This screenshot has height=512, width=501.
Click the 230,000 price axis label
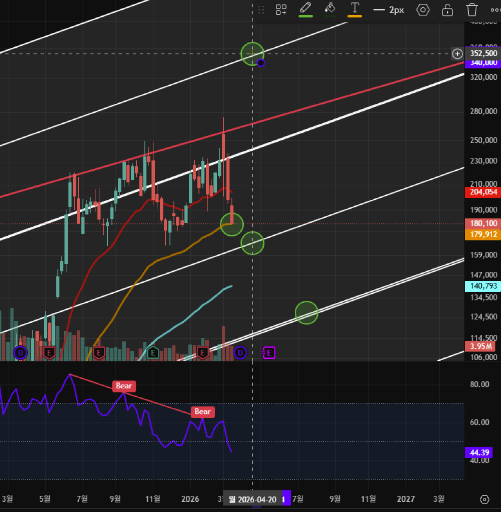tap(483, 161)
